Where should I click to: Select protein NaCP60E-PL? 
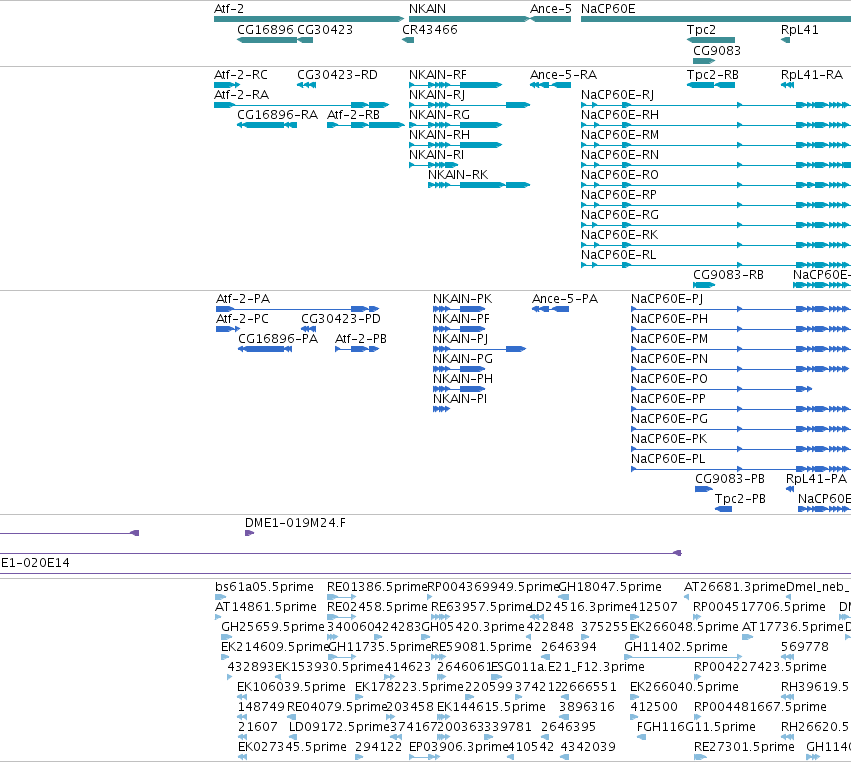click(740, 468)
